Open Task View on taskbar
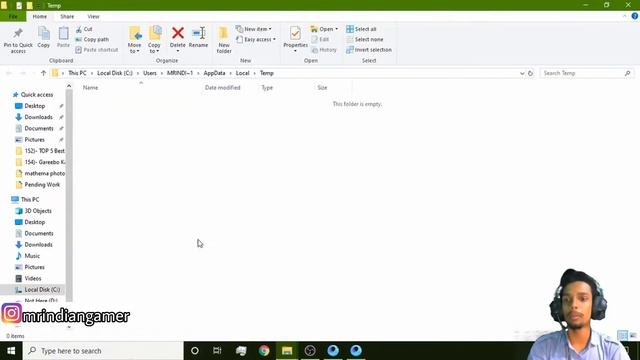The height and width of the screenshot is (360, 640). (217, 351)
